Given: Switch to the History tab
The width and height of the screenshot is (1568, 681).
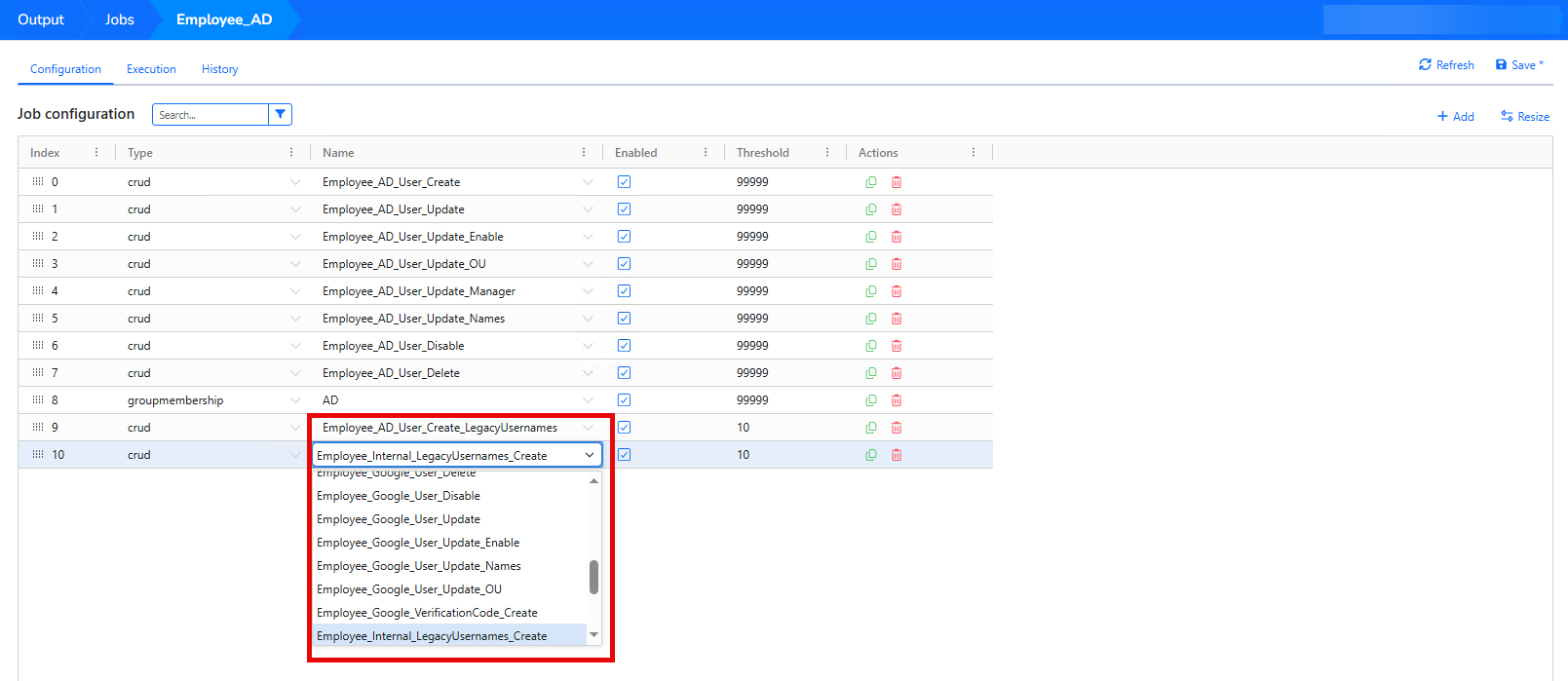Looking at the screenshot, I should [x=219, y=69].
